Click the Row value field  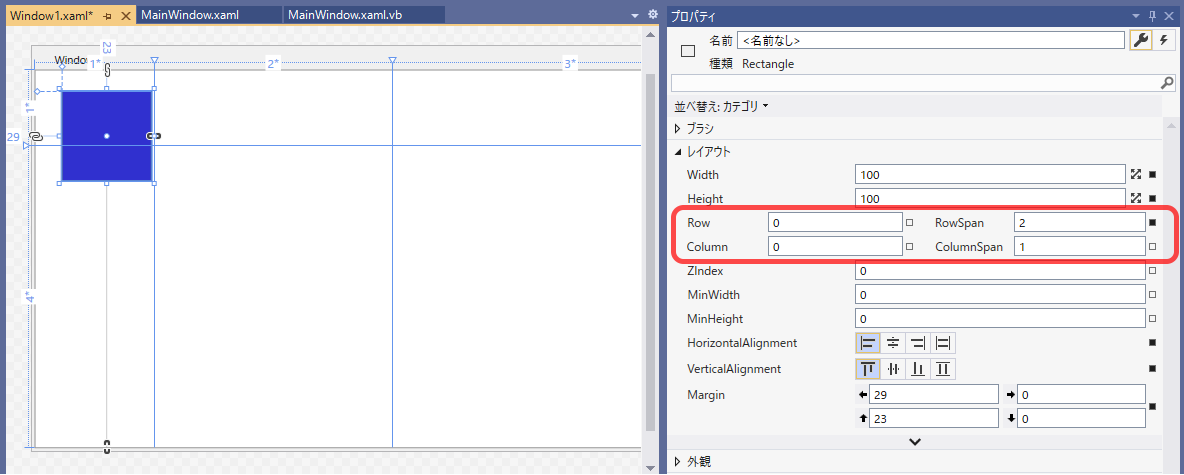click(835, 223)
